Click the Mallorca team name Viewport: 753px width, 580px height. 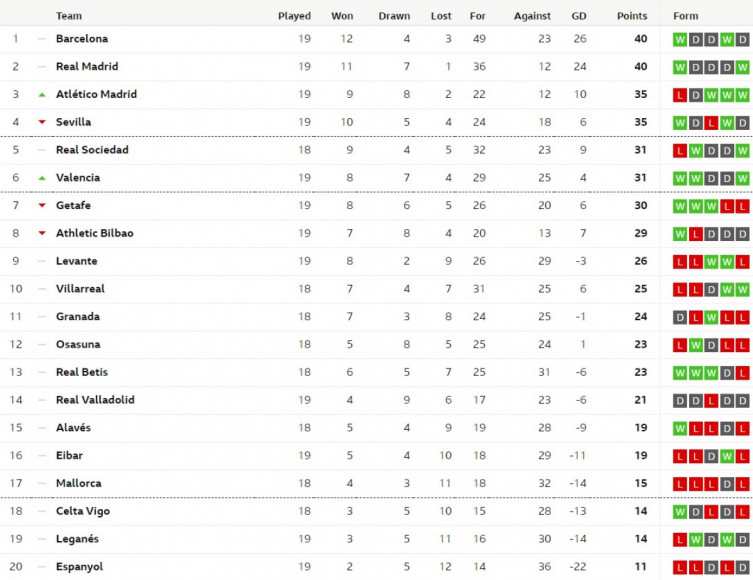pyautogui.click(x=78, y=483)
